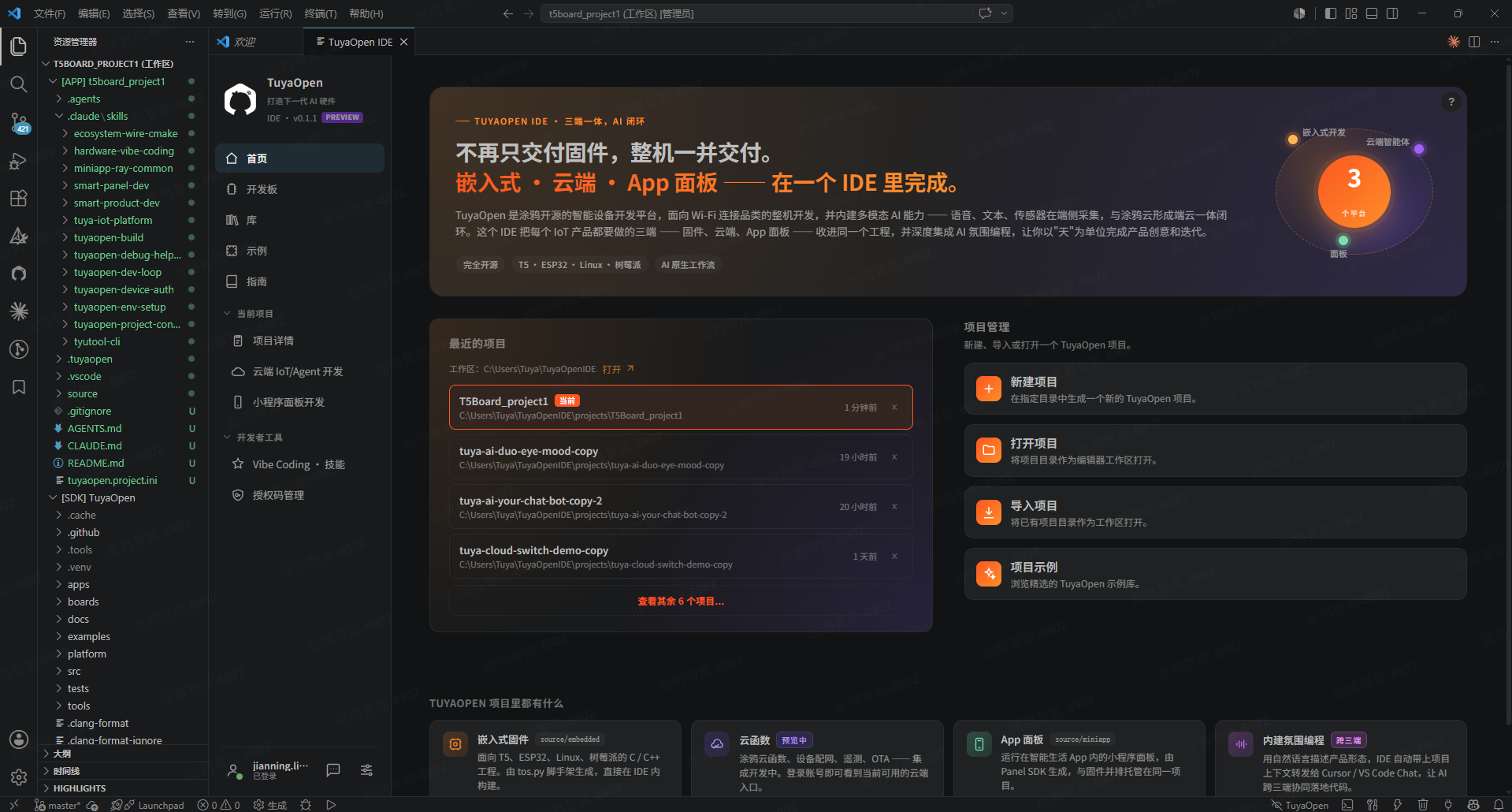The width and height of the screenshot is (1512, 812).
Task: Collapse the 当前项目 sidebar group
Action: tap(248, 314)
